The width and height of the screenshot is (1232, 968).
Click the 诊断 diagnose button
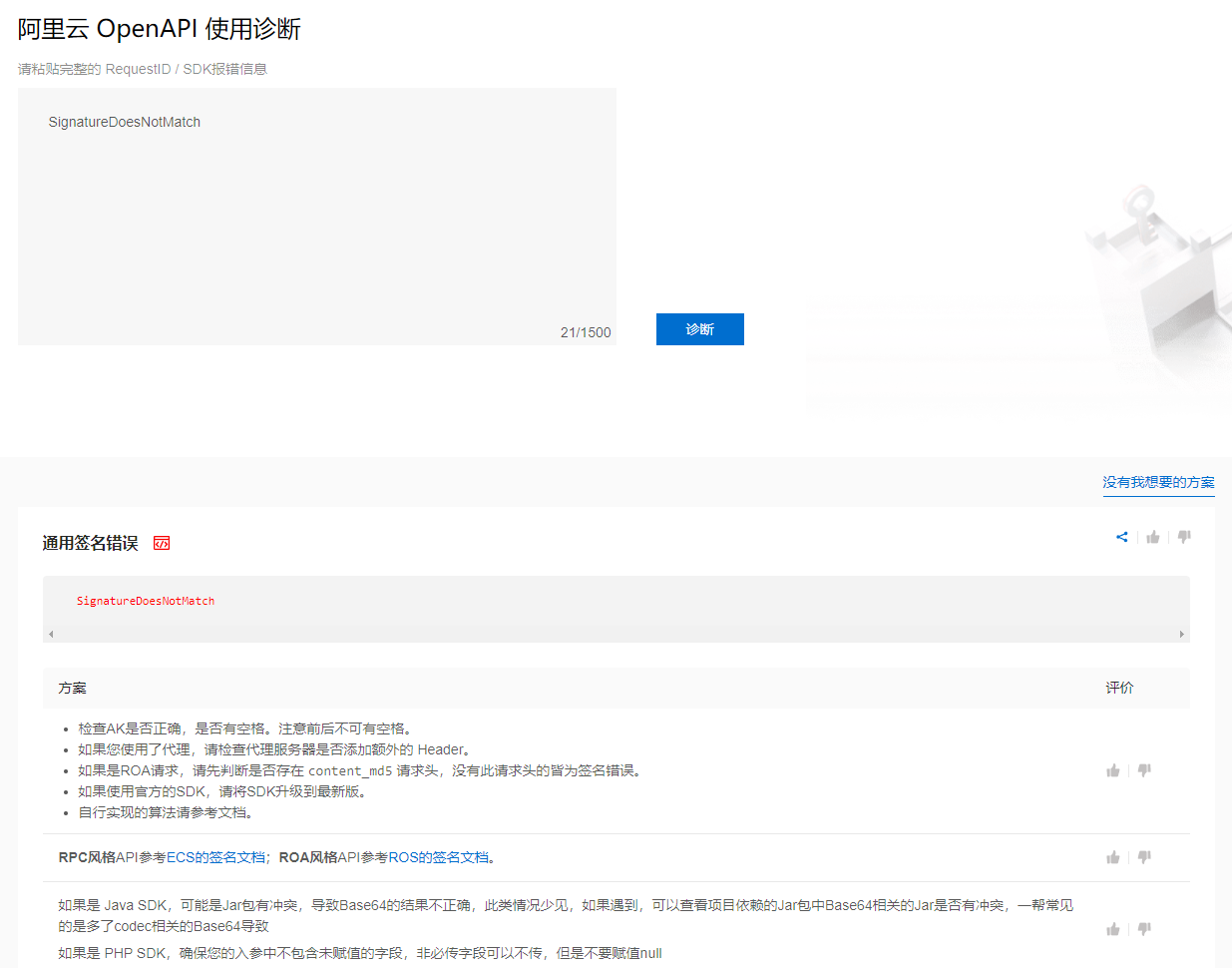click(699, 329)
